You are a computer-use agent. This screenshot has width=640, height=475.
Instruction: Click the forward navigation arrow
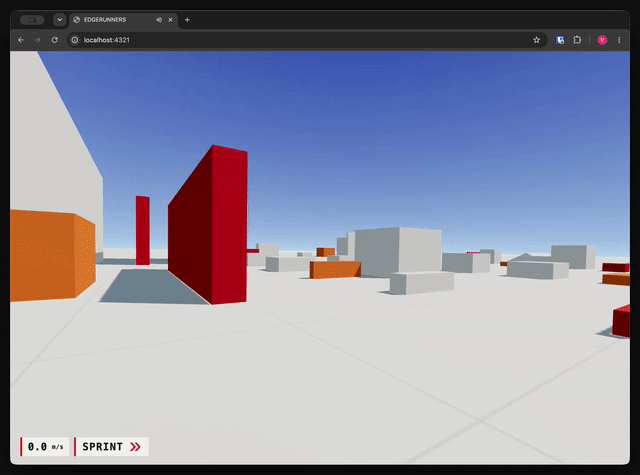(38, 40)
